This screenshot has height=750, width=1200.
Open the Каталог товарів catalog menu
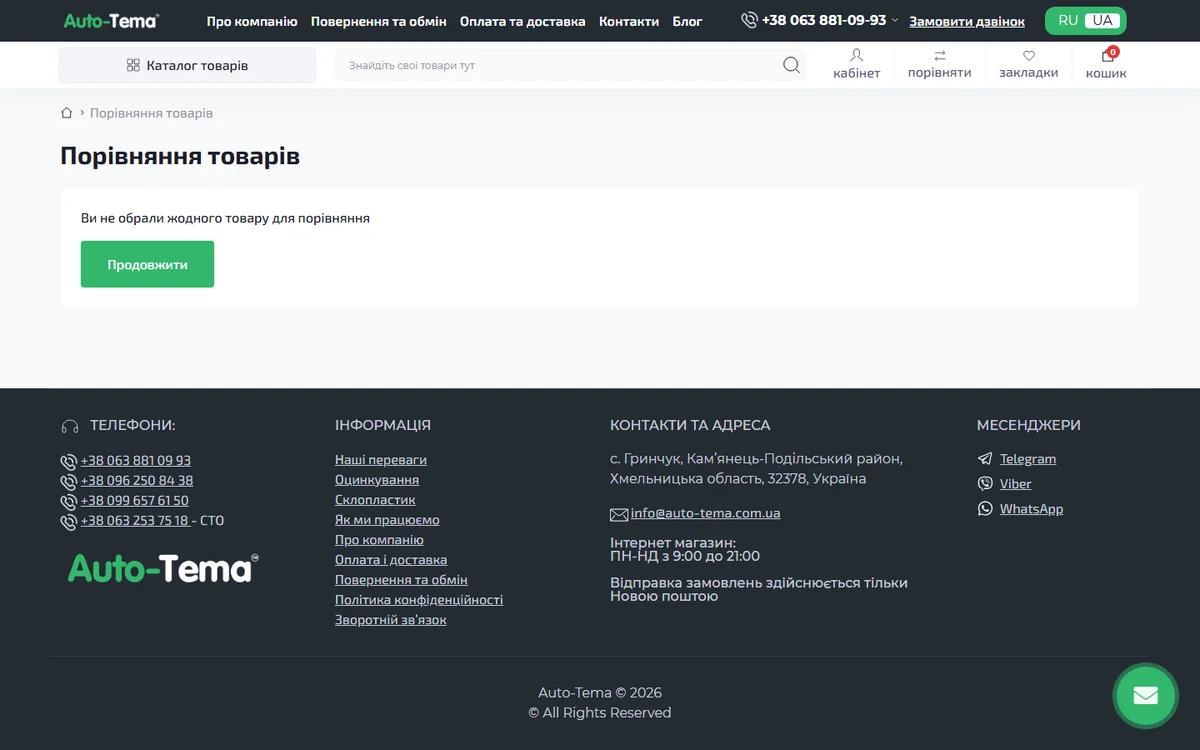coord(188,66)
